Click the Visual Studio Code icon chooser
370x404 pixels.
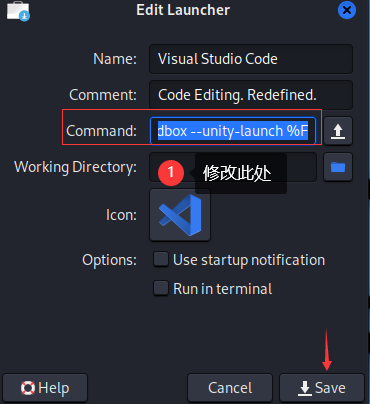180,215
